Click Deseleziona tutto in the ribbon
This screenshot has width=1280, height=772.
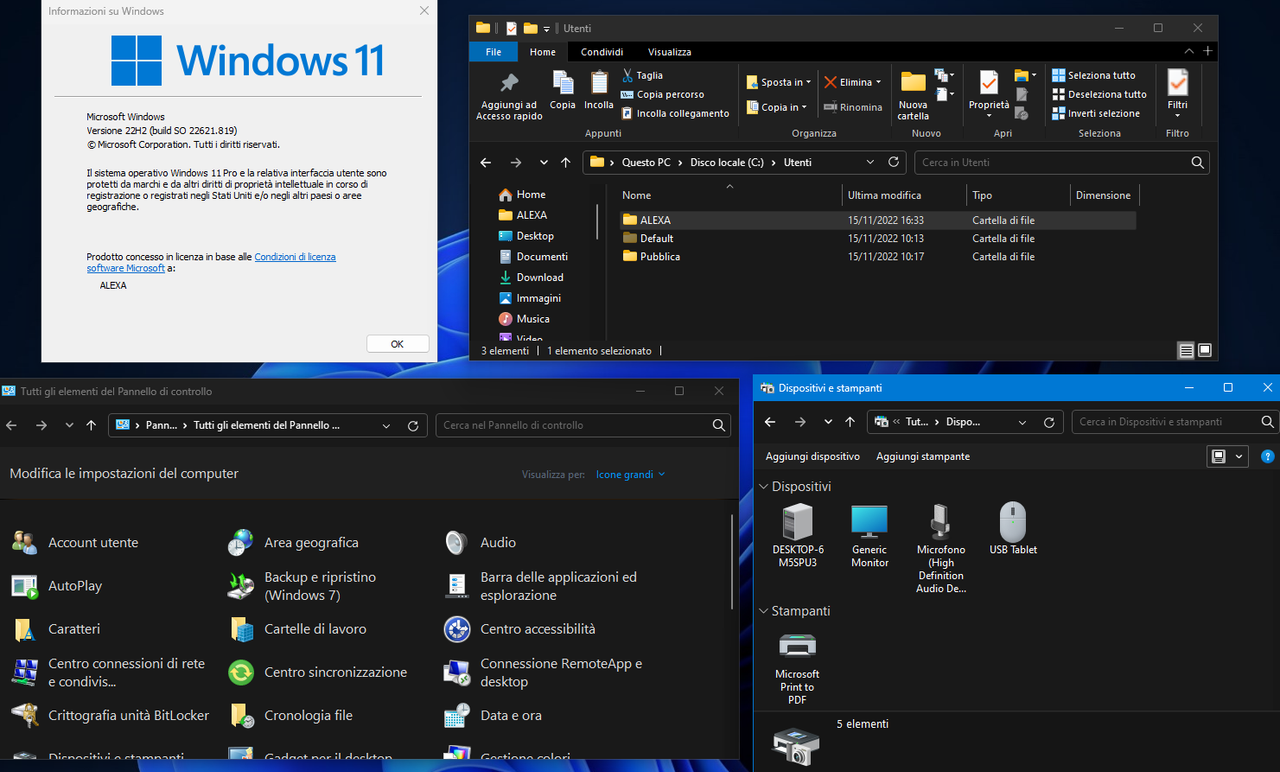[x=1099, y=94]
